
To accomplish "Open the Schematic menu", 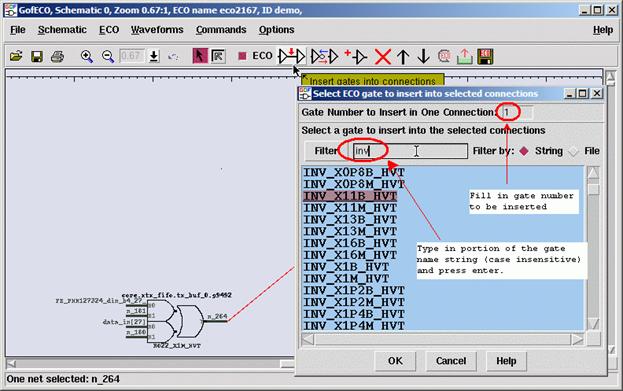I will click(x=62, y=30).
